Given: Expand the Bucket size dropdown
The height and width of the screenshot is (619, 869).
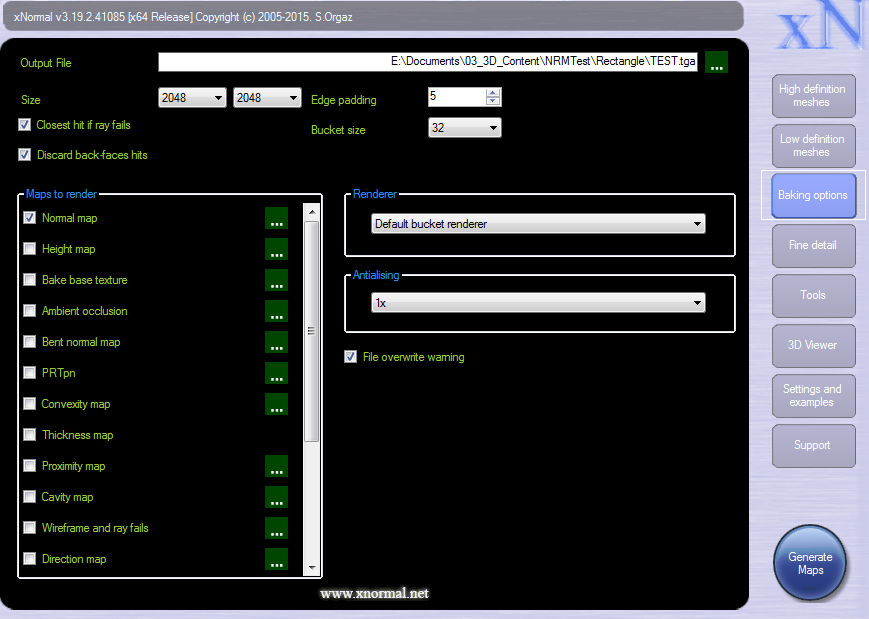Looking at the screenshot, I should pyautogui.click(x=464, y=128).
